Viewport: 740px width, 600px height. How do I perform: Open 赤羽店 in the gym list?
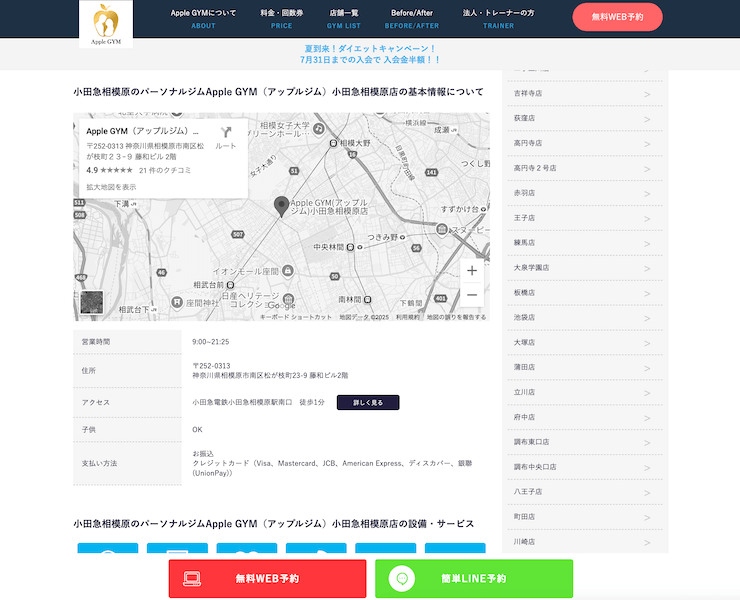(585, 193)
